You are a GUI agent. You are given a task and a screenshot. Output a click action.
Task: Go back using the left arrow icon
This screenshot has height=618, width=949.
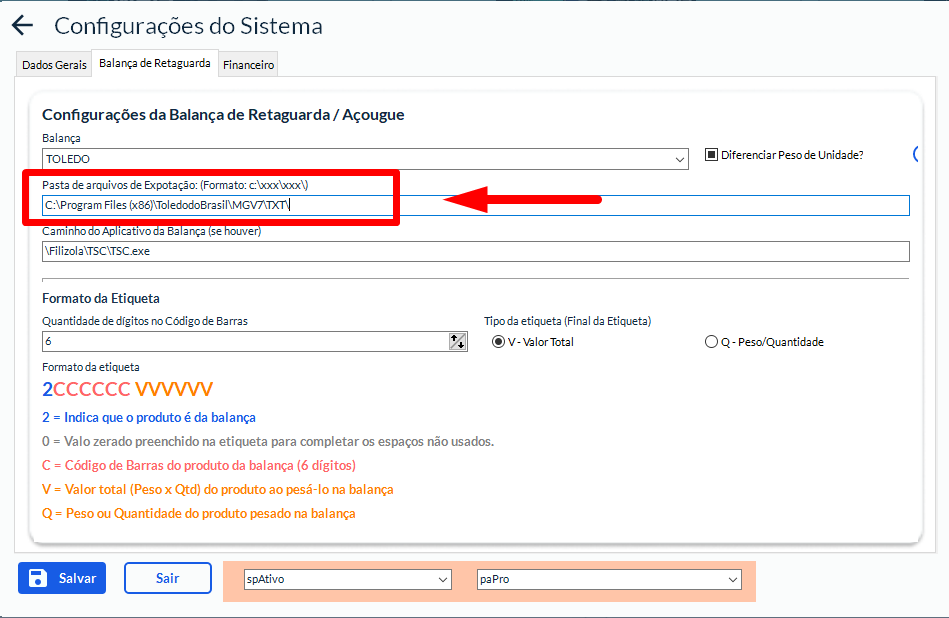(x=22, y=26)
